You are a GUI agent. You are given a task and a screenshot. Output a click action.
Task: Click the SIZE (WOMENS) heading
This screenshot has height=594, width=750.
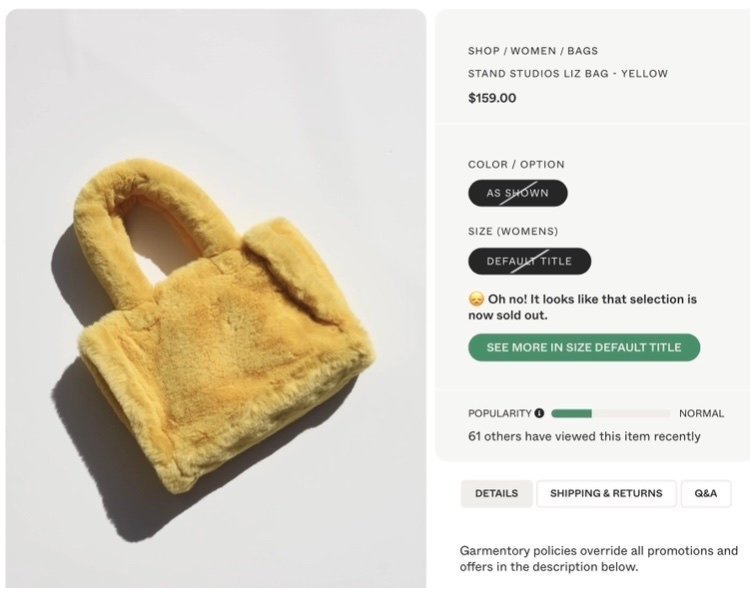[x=513, y=231]
